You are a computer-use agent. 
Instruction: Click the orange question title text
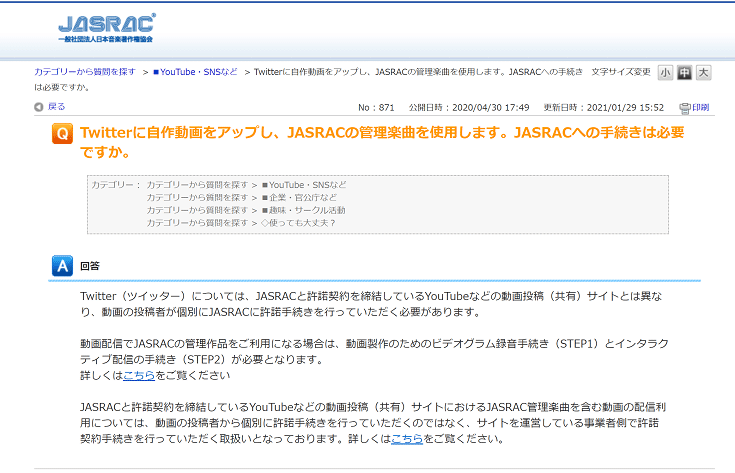point(382,142)
